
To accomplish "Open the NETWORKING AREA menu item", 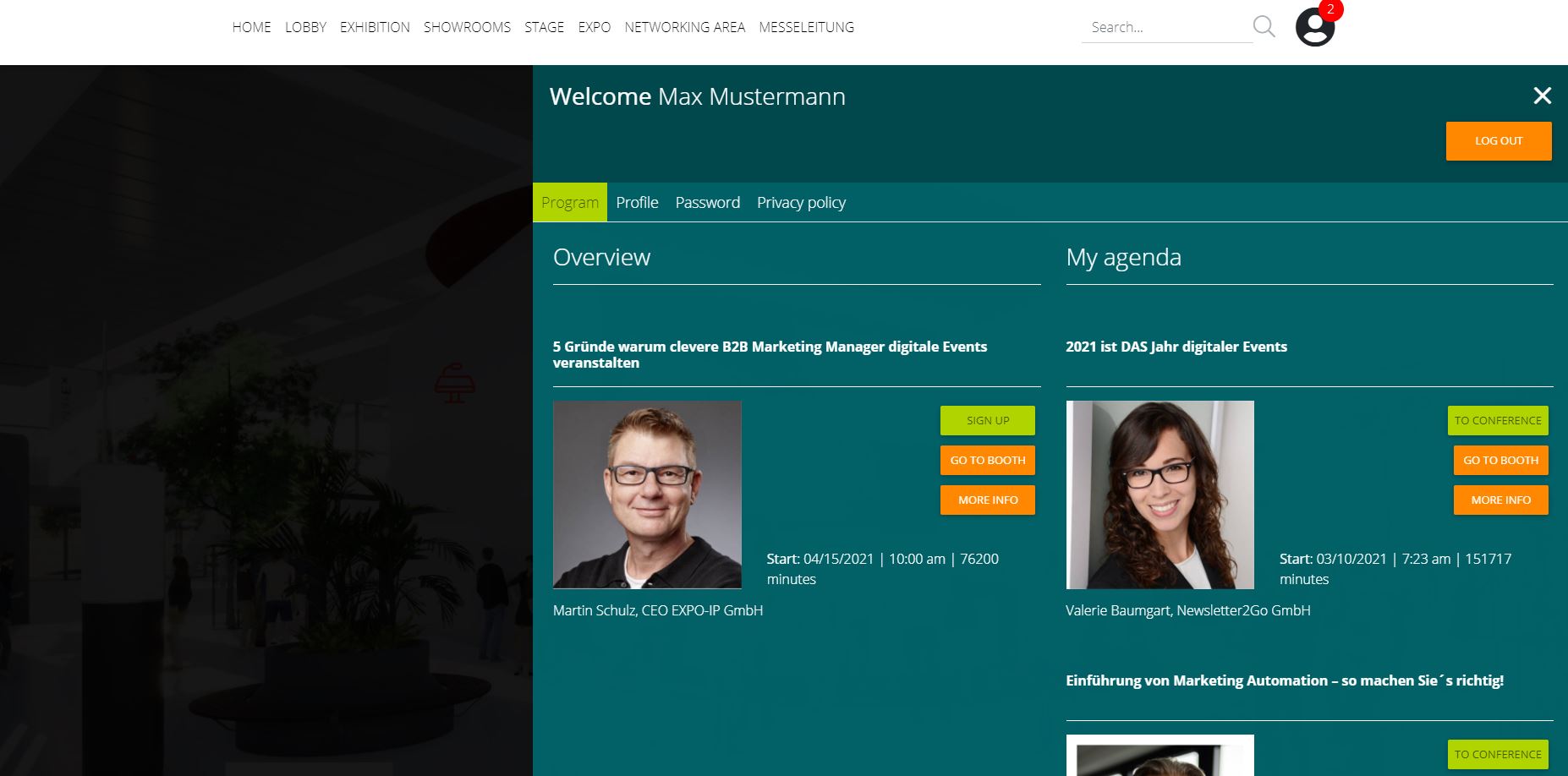I will [x=684, y=27].
